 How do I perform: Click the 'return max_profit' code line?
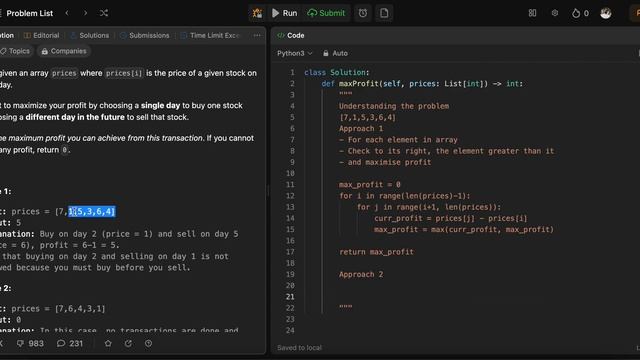pyautogui.click(x=376, y=252)
